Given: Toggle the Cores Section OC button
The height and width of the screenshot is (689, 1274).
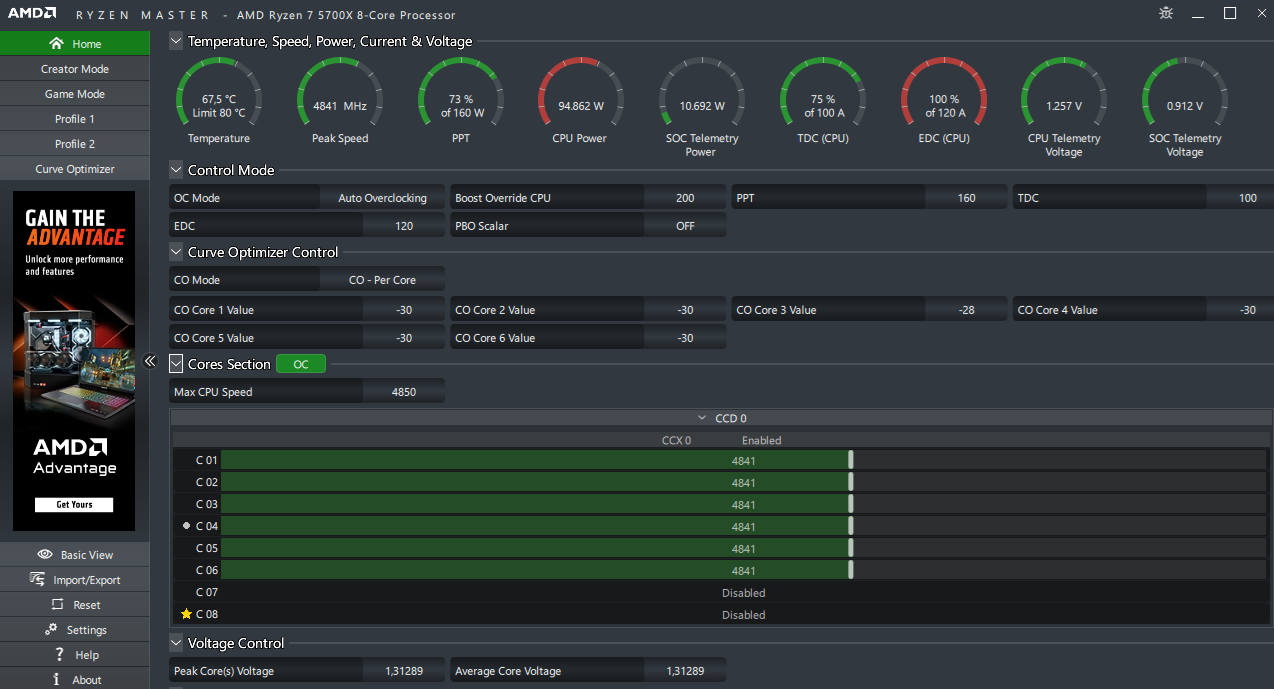Looking at the screenshot, I should [x=300, y=364].
